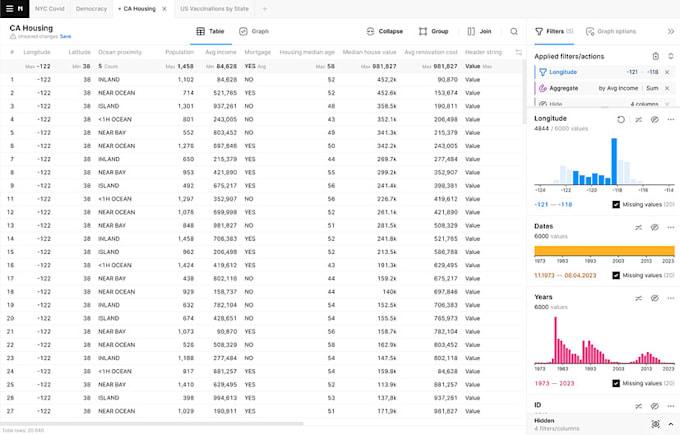Open more options for Dates card
This screenshot has height=435, width=680.
coord(670,227)
